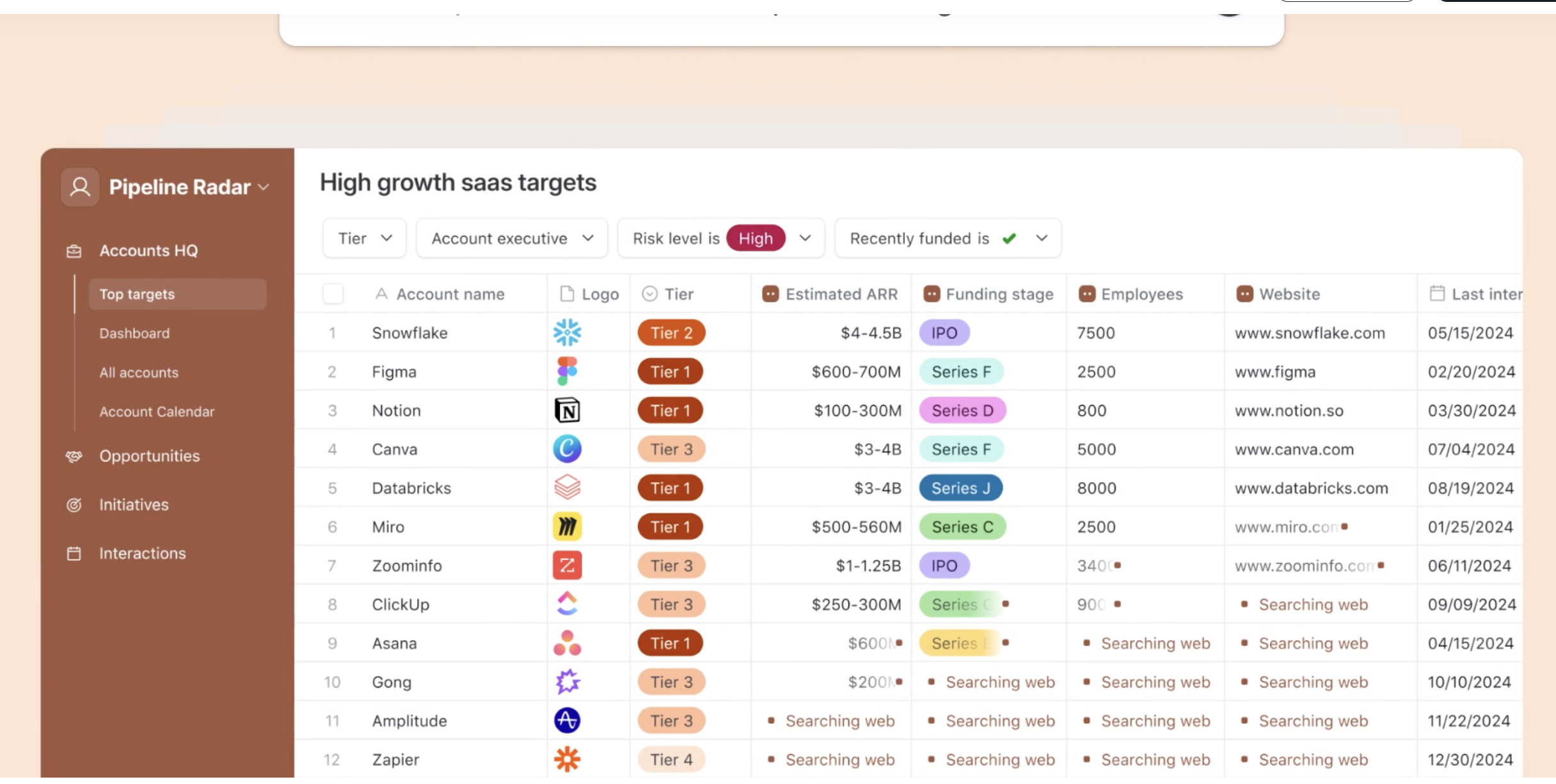Open www.snowflake.com website link
The image size is (1556, 784).
tap(1310, 333)
